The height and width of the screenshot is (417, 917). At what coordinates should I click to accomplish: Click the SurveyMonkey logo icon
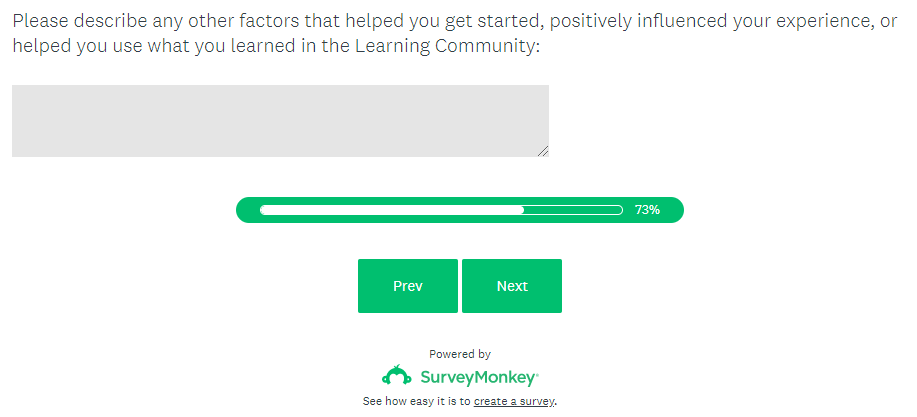click(397, 376)
